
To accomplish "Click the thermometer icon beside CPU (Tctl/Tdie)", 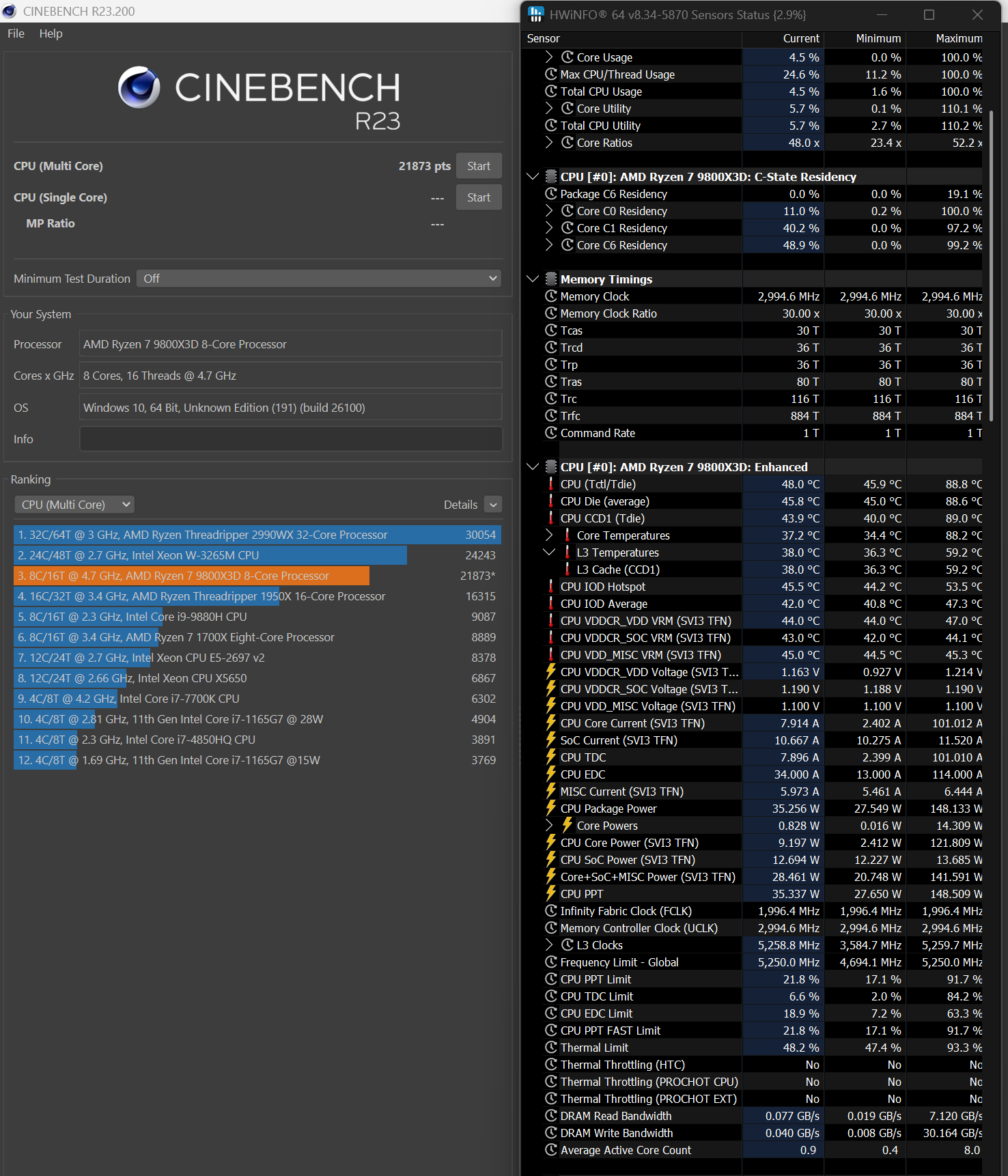I will [x=551, y=484].
